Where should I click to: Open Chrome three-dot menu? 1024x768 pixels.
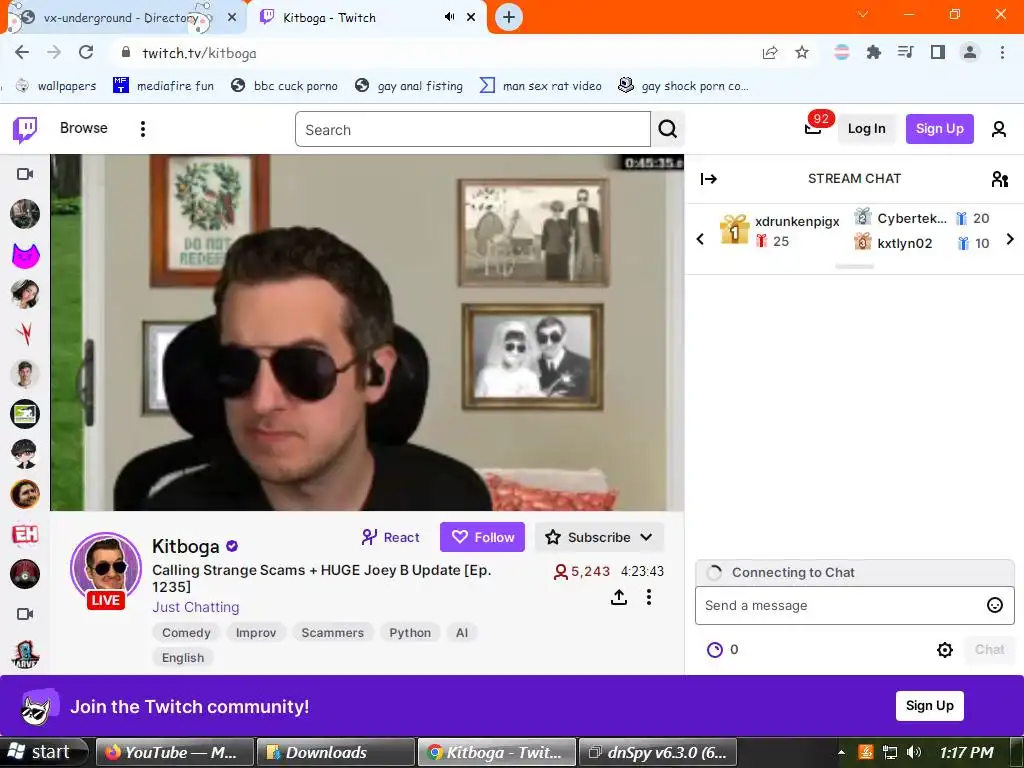point(1002,52)
